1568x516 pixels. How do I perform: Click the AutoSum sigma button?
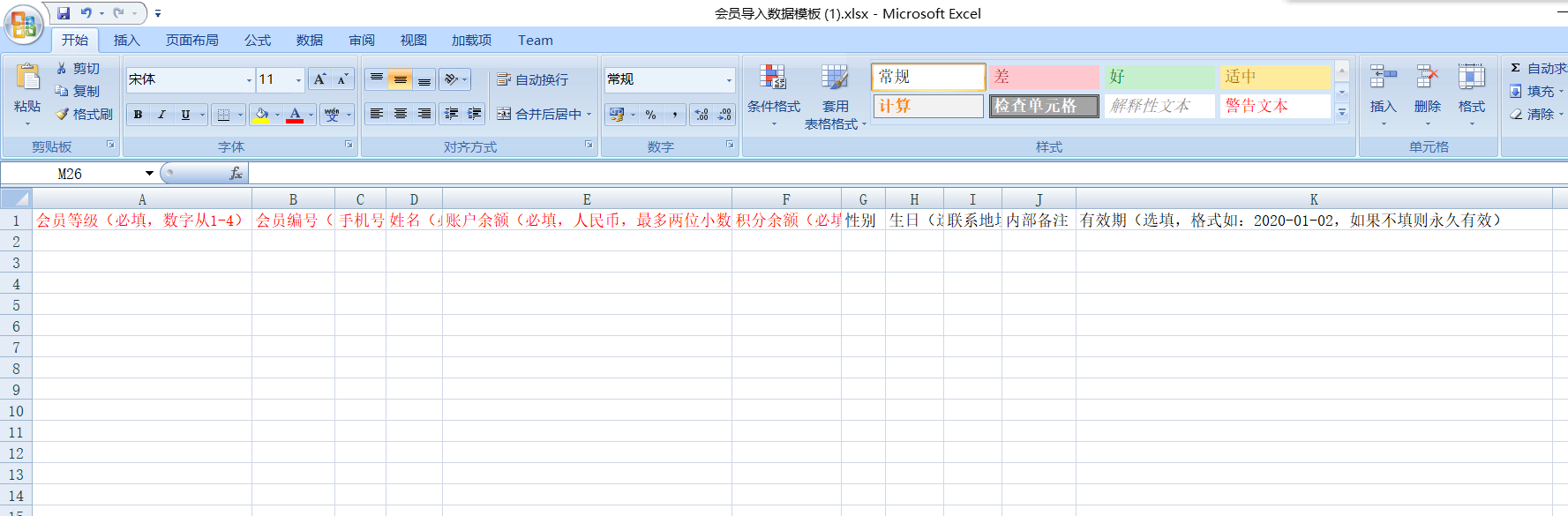[1515, 68]
